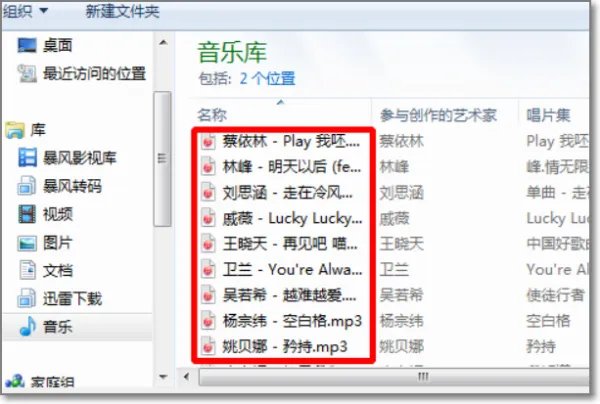Select the 库 library folder icon
This screenshot has width=600, height=404.
click(x=15, y=130)
